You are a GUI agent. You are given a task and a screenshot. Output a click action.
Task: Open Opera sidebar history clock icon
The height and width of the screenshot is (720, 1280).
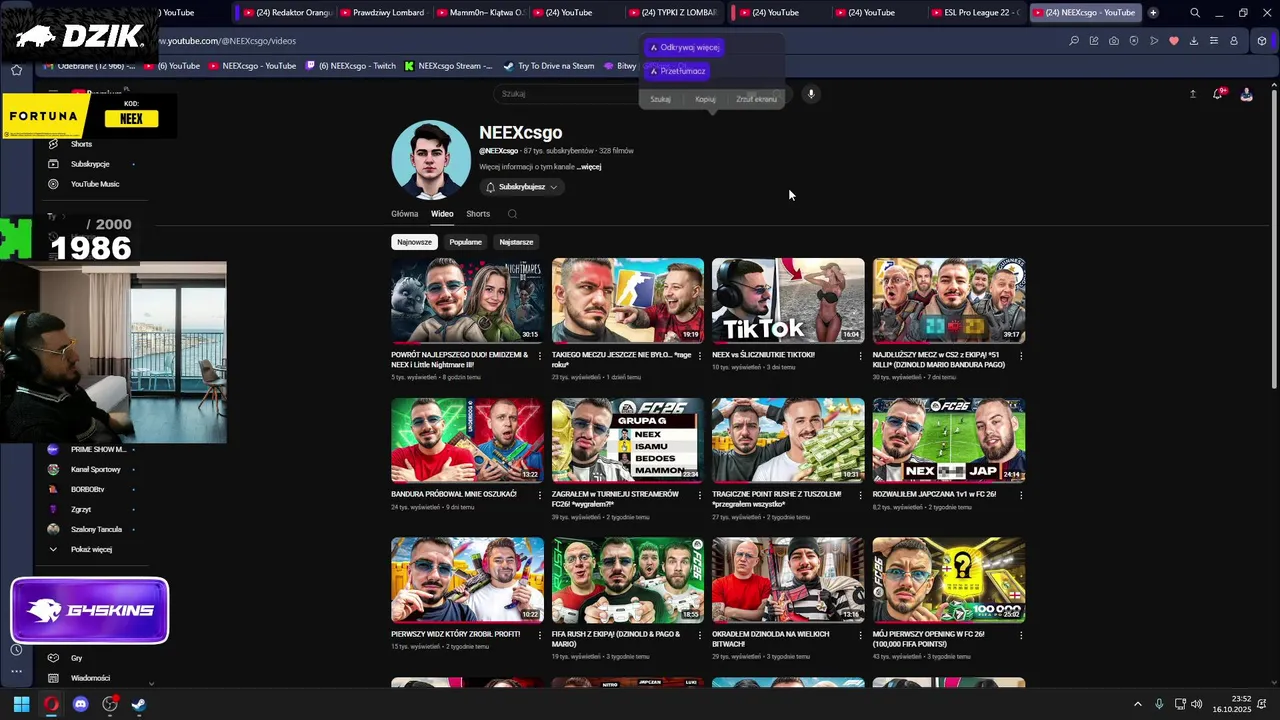coord(16,650)
